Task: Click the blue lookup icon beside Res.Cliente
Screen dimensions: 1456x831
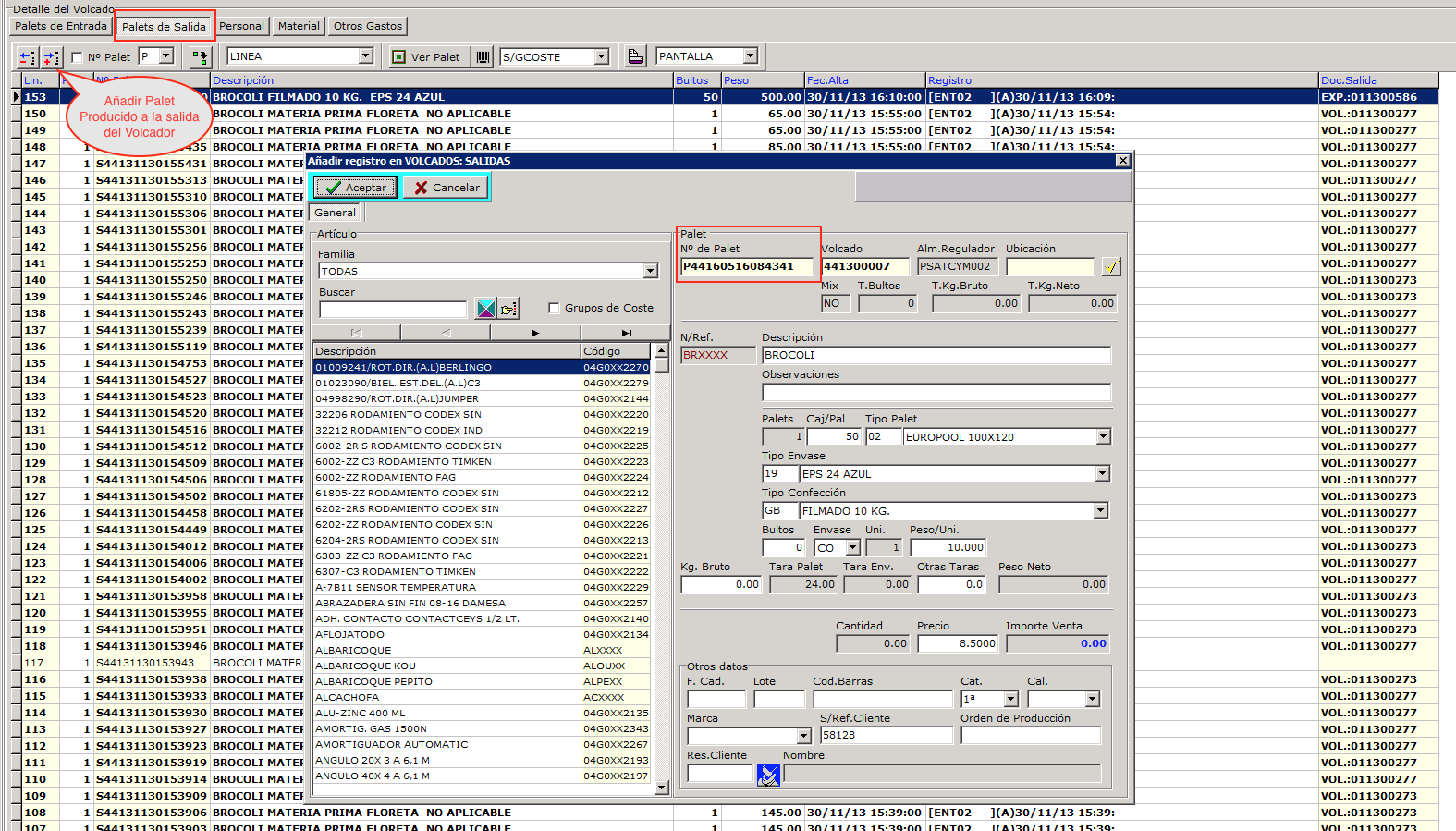Action: pos(768,775)
